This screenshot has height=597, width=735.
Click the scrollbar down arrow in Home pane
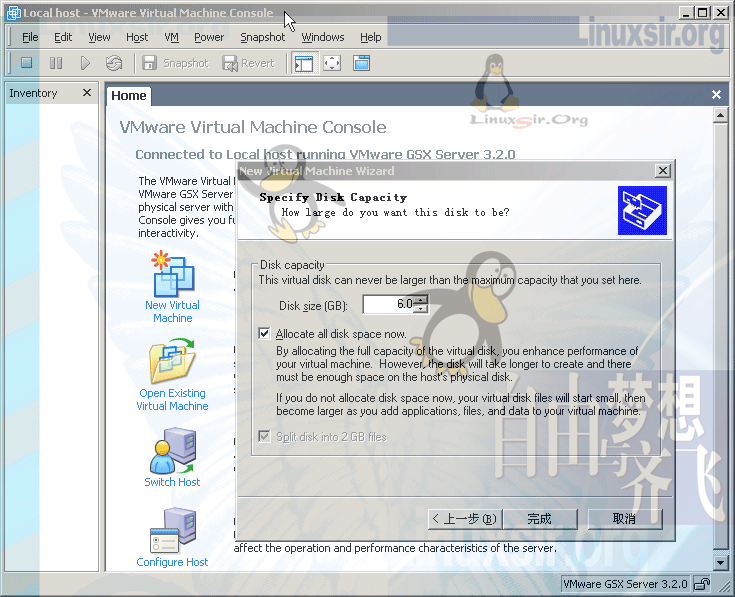point(720,562)
